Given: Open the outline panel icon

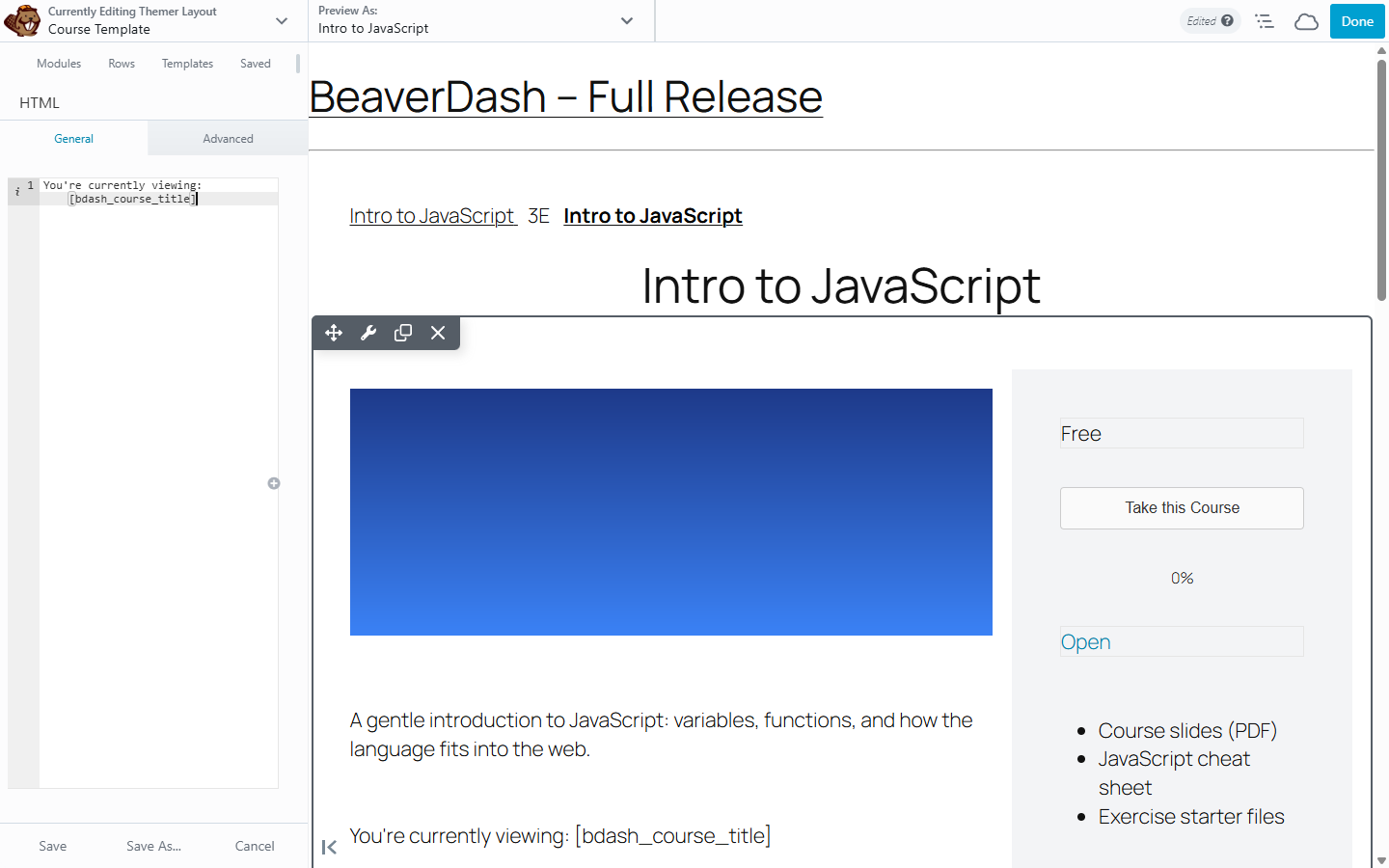Looking at the screenshot, I should 1265,21.
